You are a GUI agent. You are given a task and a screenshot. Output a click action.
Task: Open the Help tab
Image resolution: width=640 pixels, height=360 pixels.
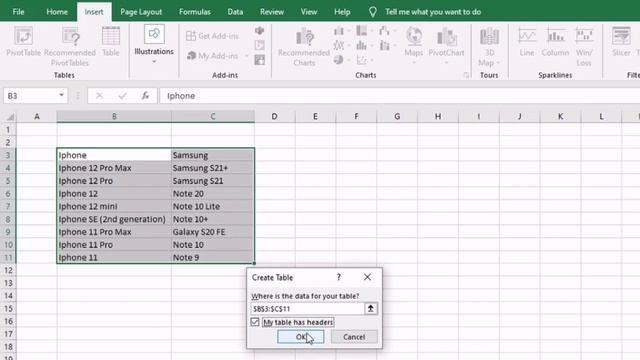(x=342, y=12)
